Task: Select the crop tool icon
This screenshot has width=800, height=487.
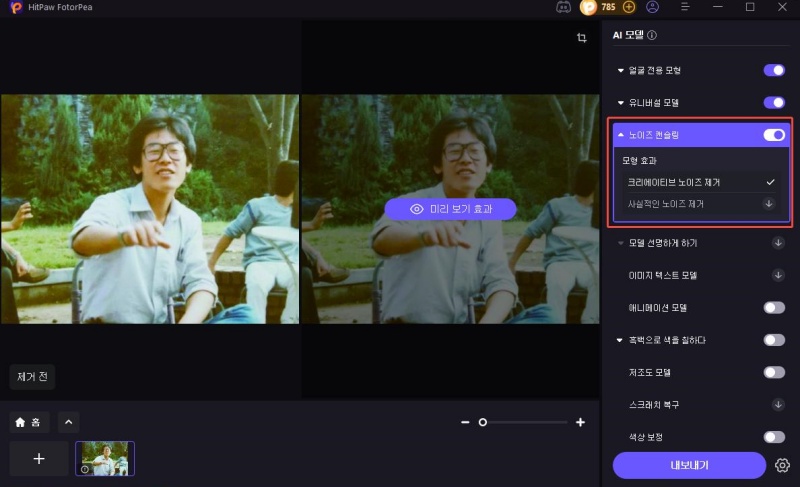Action: [582, 38]
